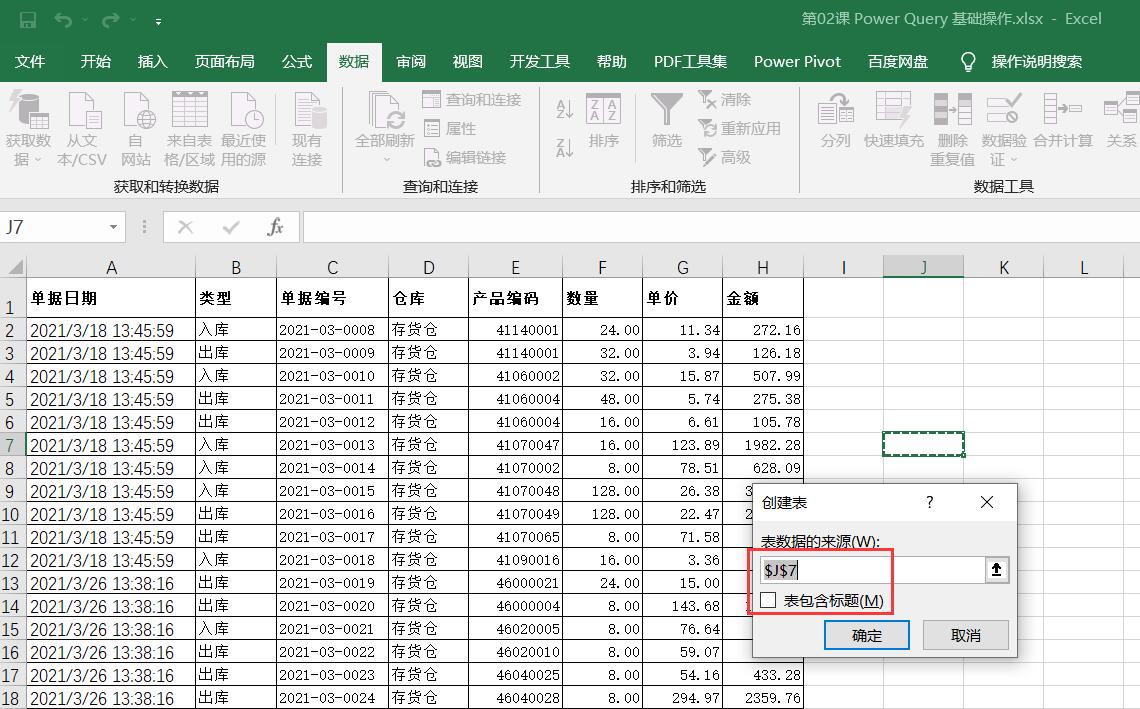This screenshot has height=709, width=1140.
Task: Click the 属性 (Properties) ribbon item
Action: click(450, 129)
